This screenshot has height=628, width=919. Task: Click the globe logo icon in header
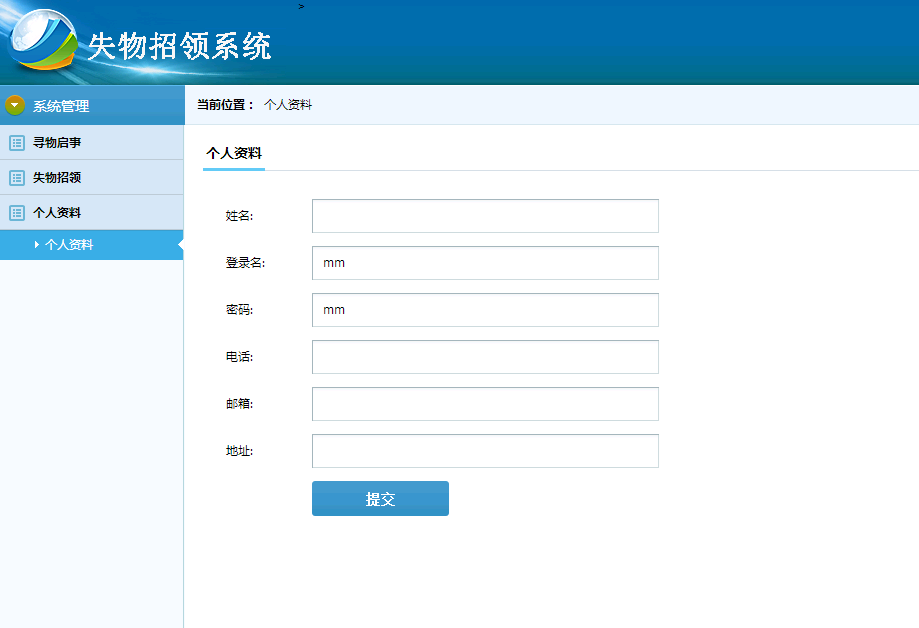click(41, 40)
